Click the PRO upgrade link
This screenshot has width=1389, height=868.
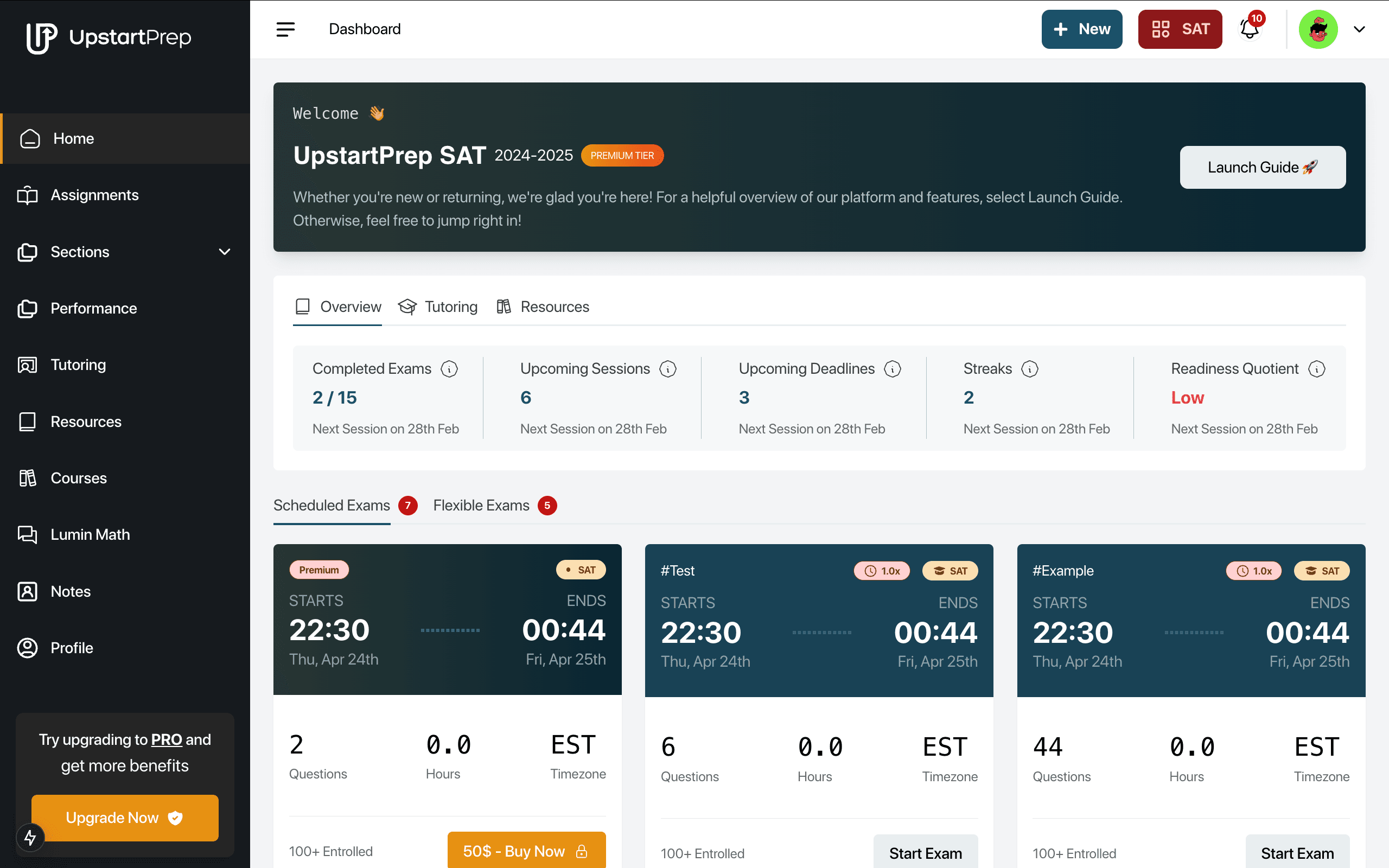[x=167, y=739]
